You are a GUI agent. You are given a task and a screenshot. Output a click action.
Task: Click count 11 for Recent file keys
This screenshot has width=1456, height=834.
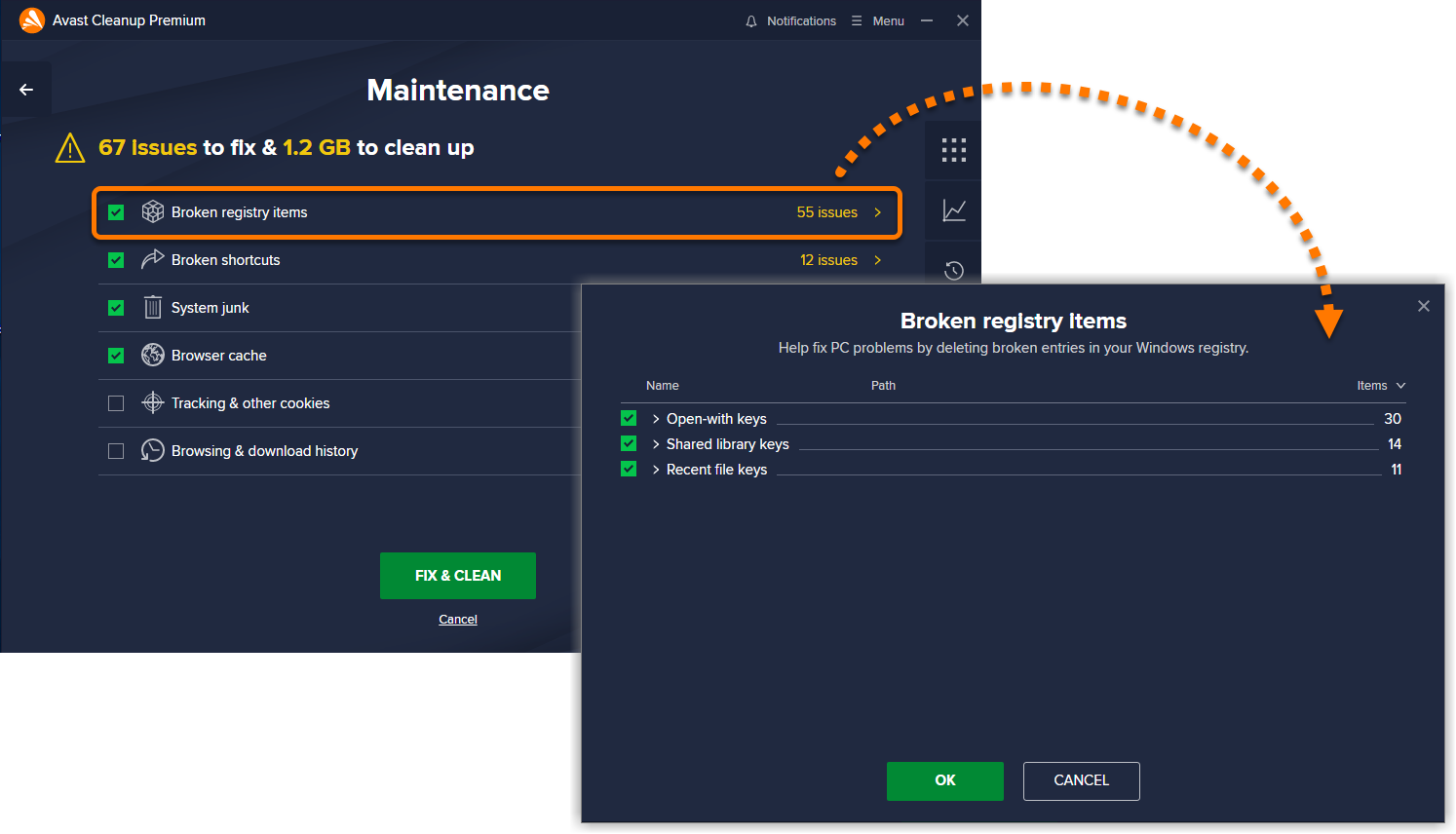[x=1397, y=470]
